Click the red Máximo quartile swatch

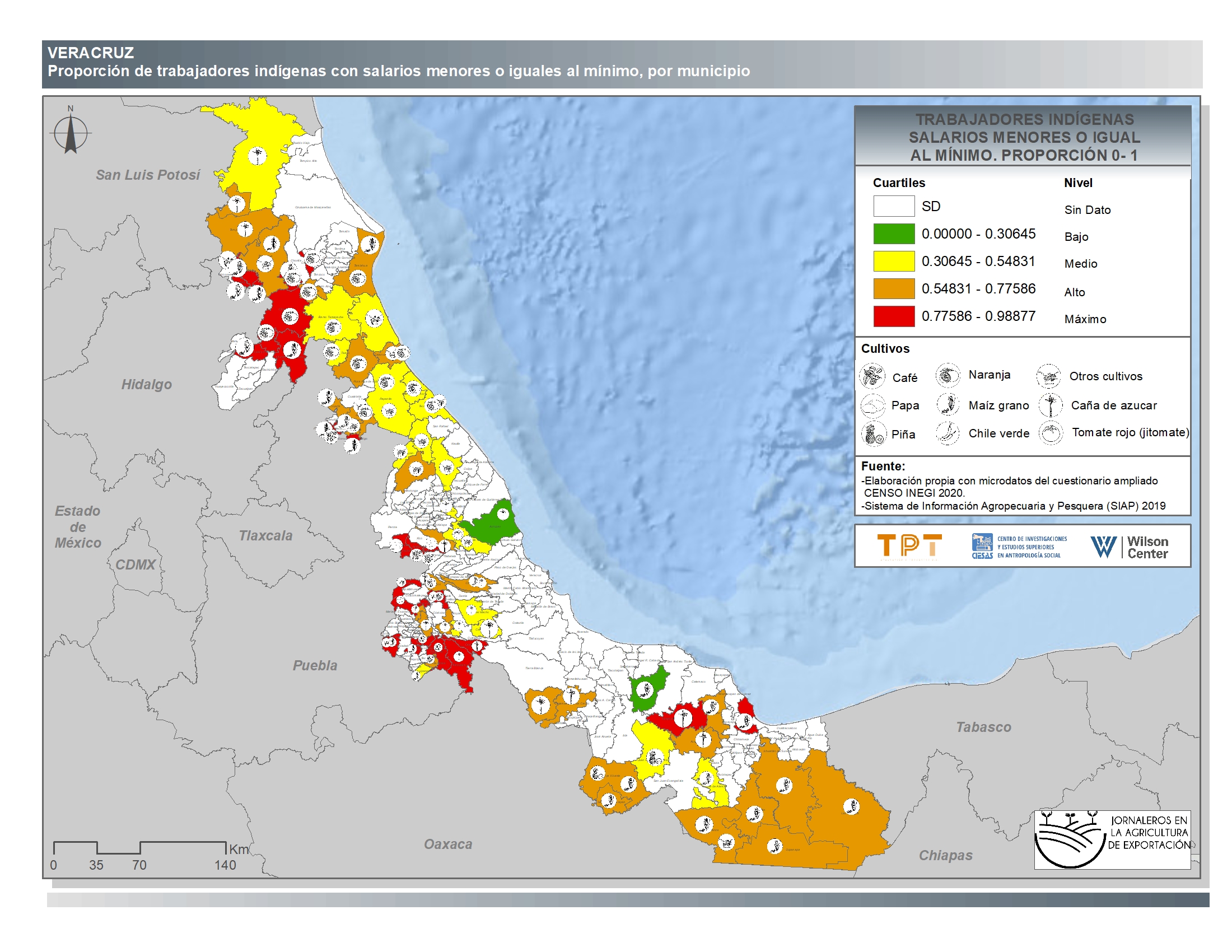(x=894, y=316)
